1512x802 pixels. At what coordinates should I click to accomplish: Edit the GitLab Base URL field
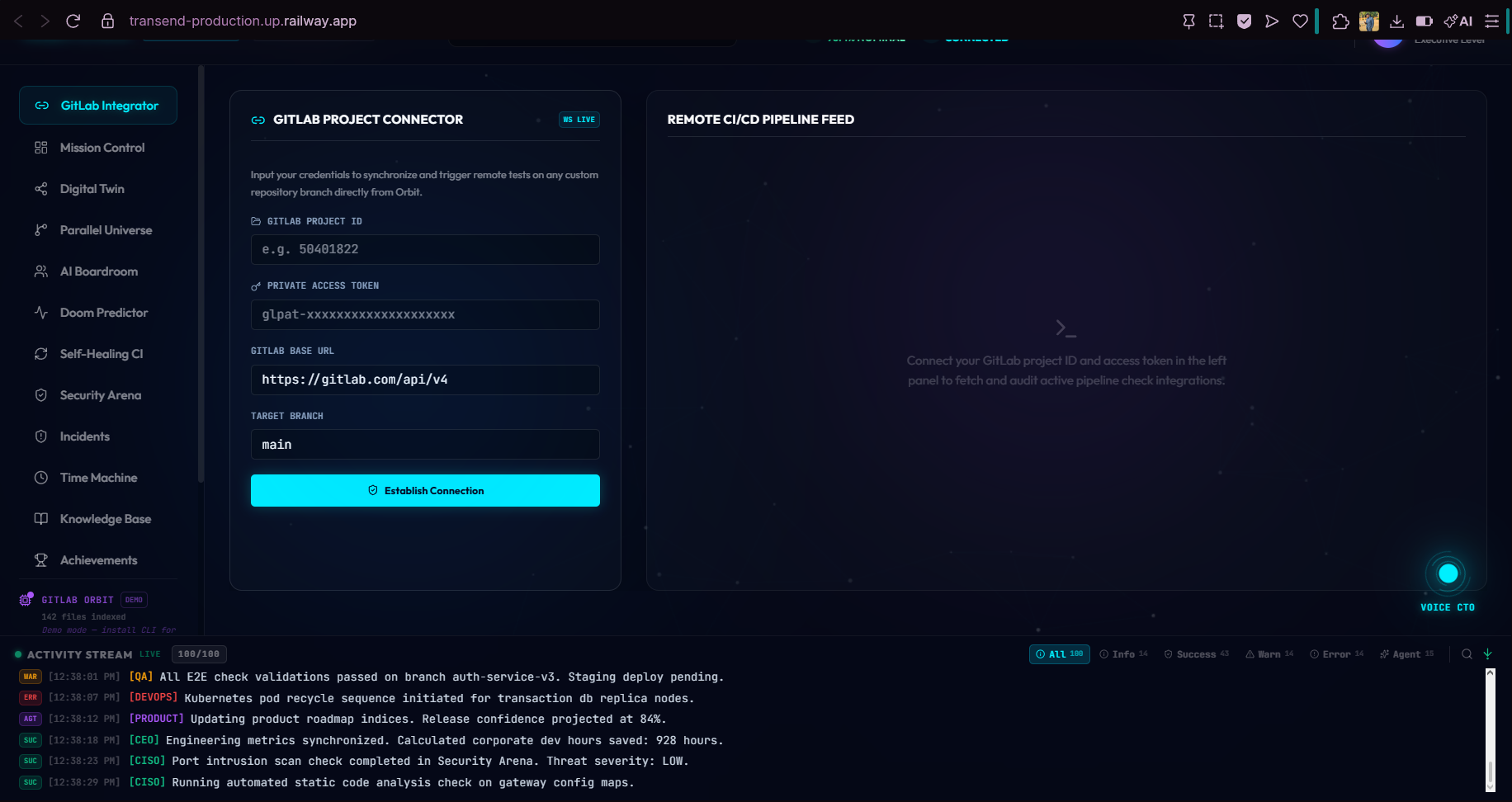pyautogui.click(x=425, y=380)
